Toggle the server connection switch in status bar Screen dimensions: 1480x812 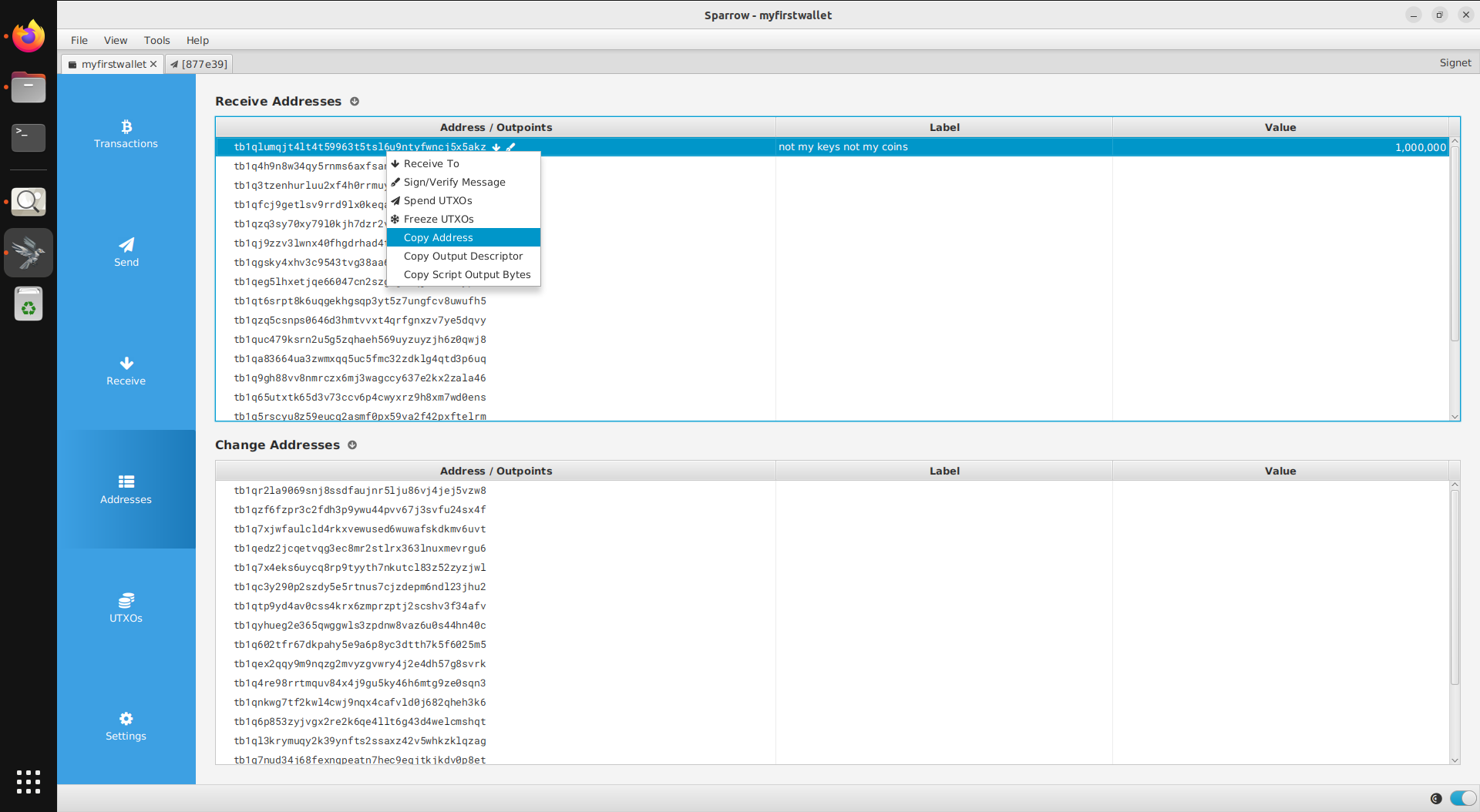[x=1463, y=798]
